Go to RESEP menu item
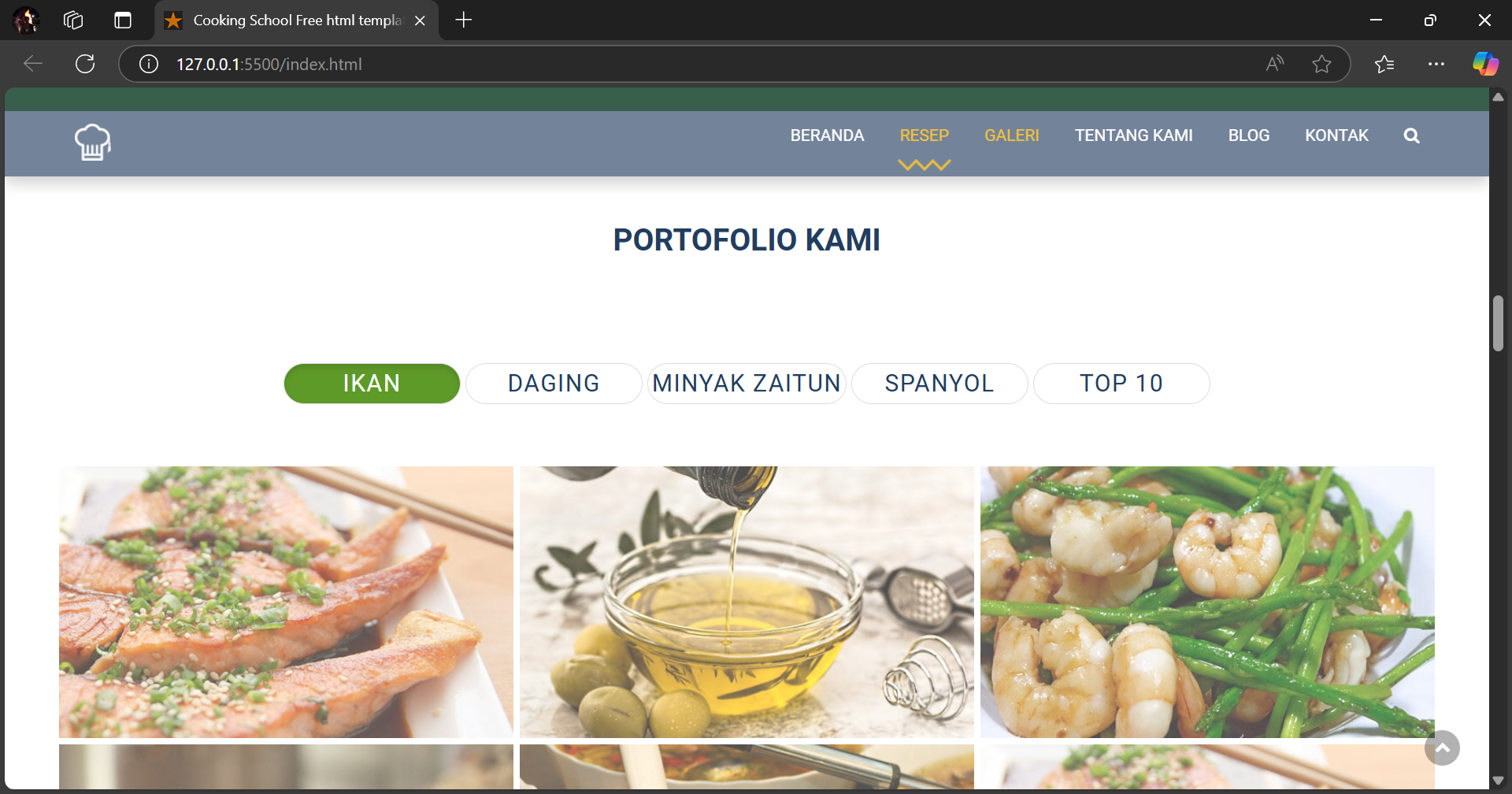The image size is (1512, 794). coord(924,135)
